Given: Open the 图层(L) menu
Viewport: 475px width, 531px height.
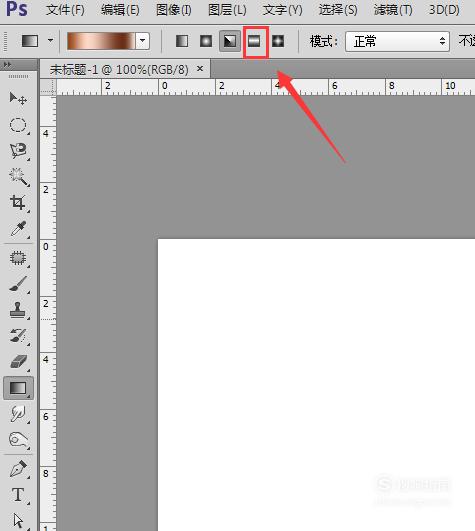Looking at the screenshot, I should (227, 10).
